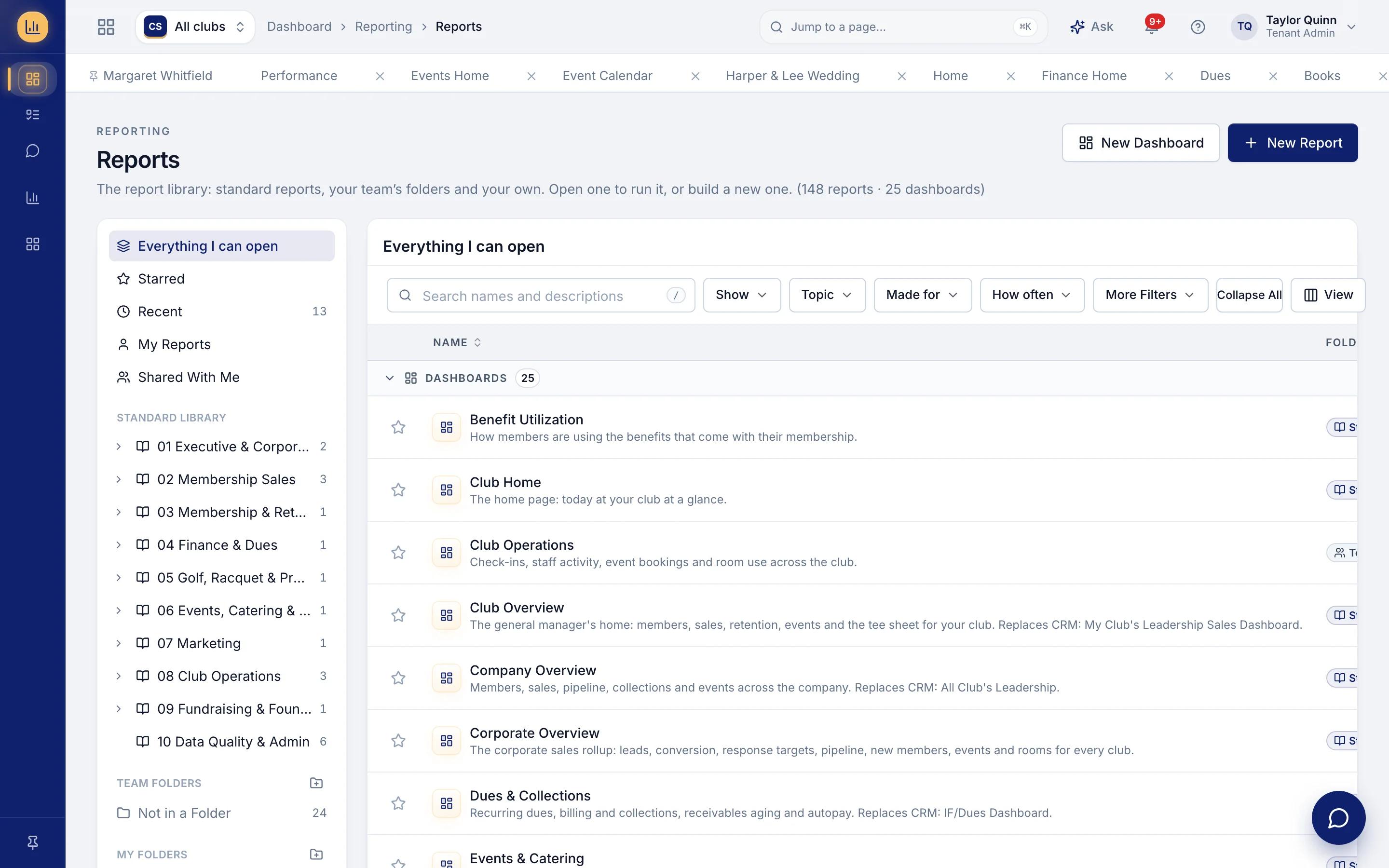1389x868 pixels.
Task: Collapse the Dashboards group chevron
Action: tap(390, 378)
